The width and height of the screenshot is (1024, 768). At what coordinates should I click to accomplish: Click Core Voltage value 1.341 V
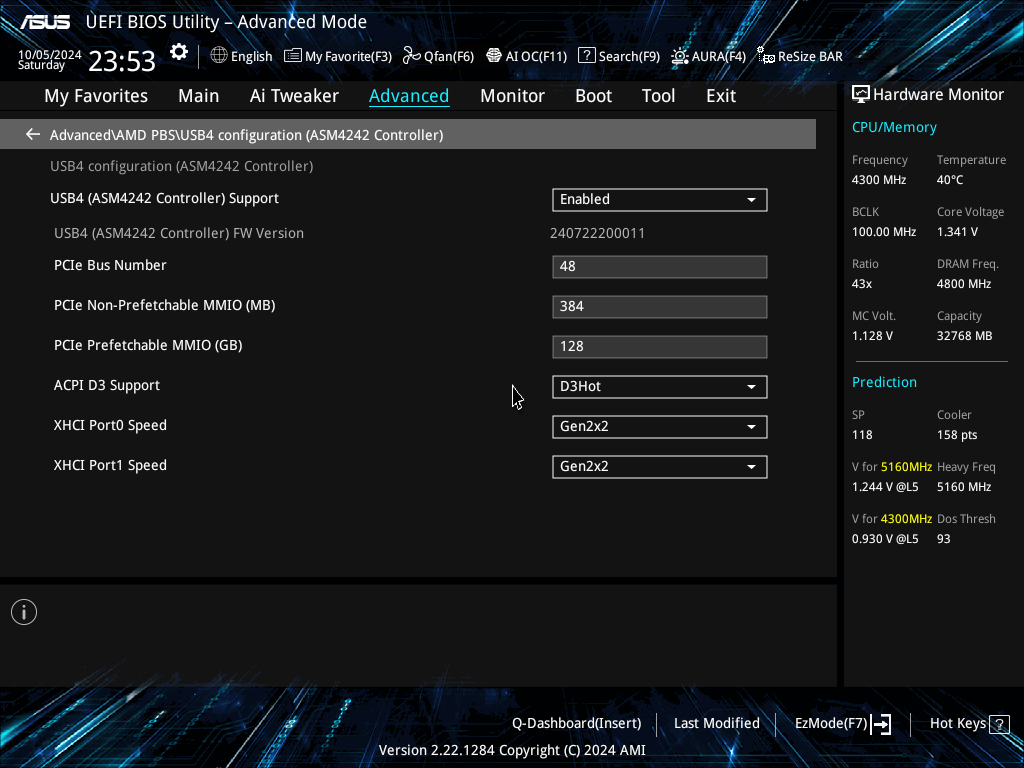tap(957, 232)
